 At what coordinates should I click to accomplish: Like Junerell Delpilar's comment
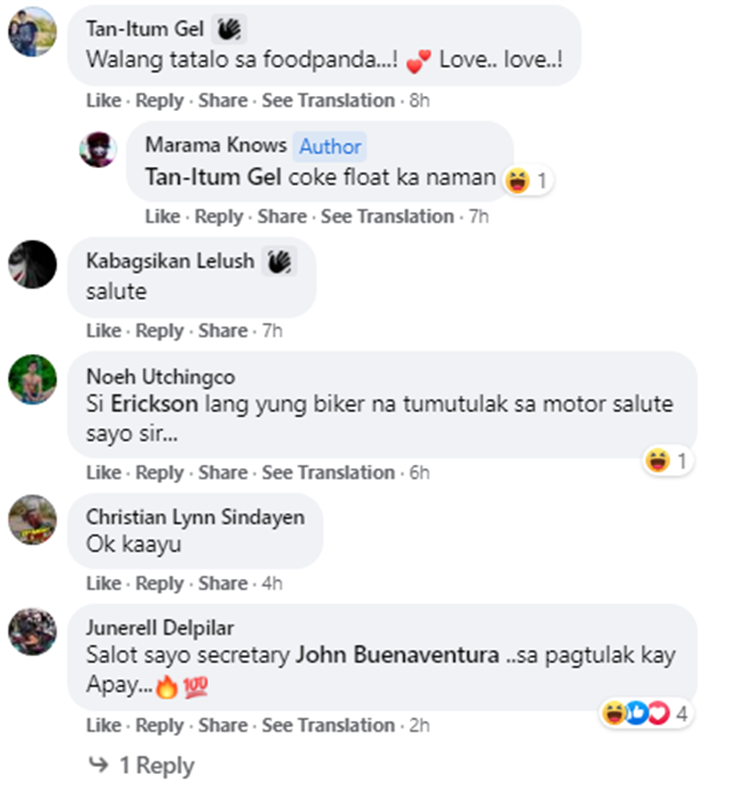(103, 725)
